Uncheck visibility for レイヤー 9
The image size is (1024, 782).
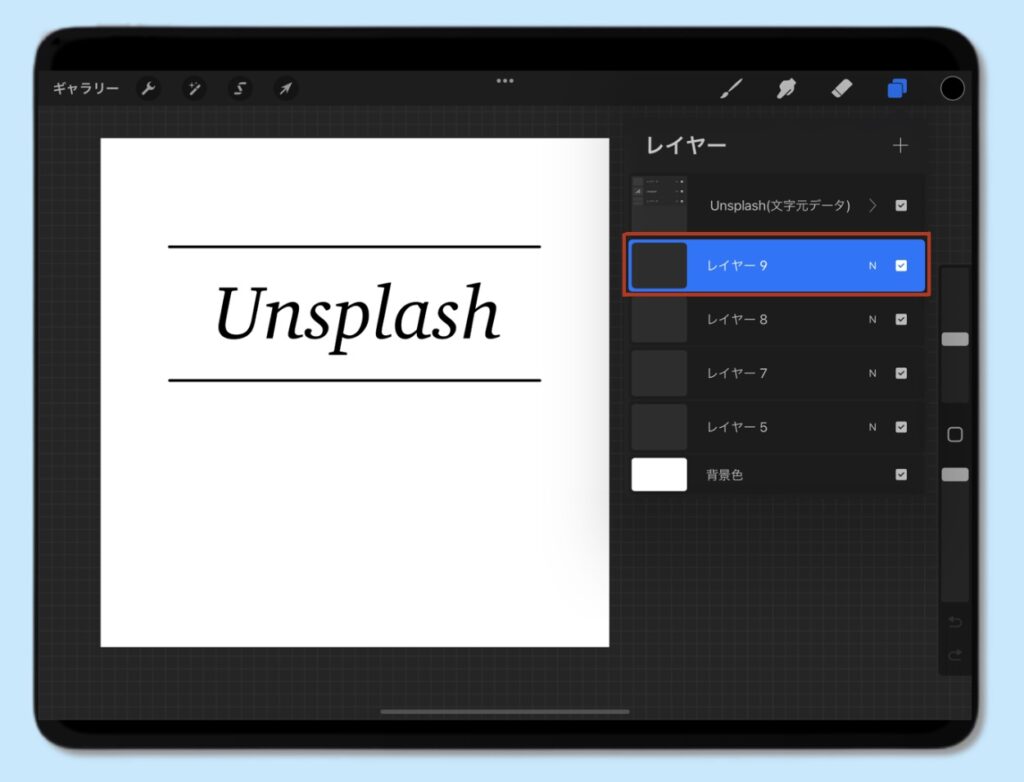click(x=901, y=265)
